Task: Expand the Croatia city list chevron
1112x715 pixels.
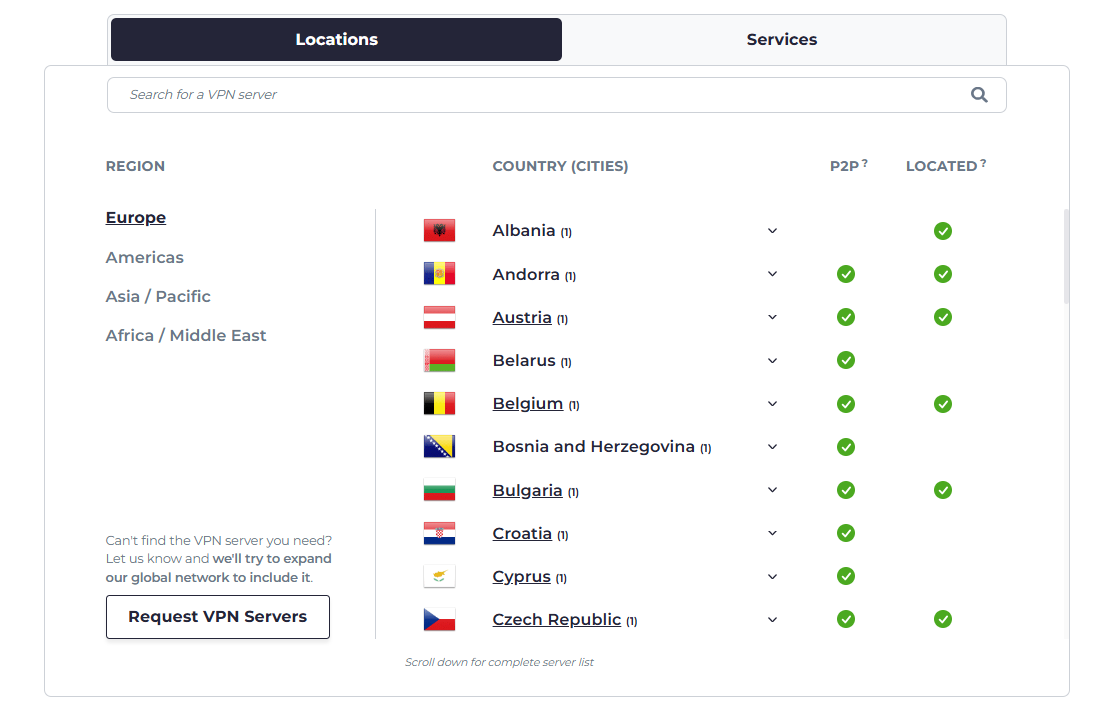Action: point(772,533)
